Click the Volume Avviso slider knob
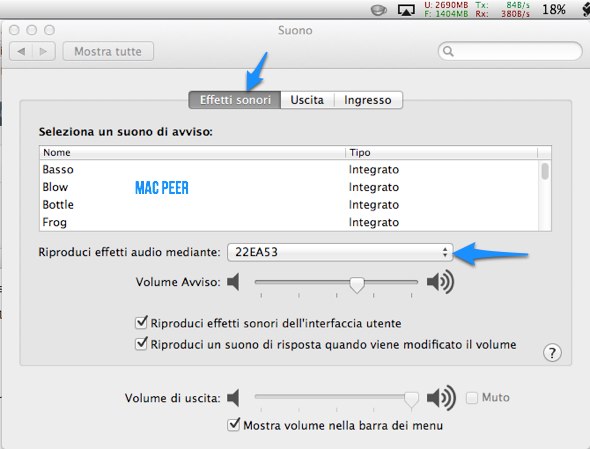The image size is (590, 449). [356, 285]
